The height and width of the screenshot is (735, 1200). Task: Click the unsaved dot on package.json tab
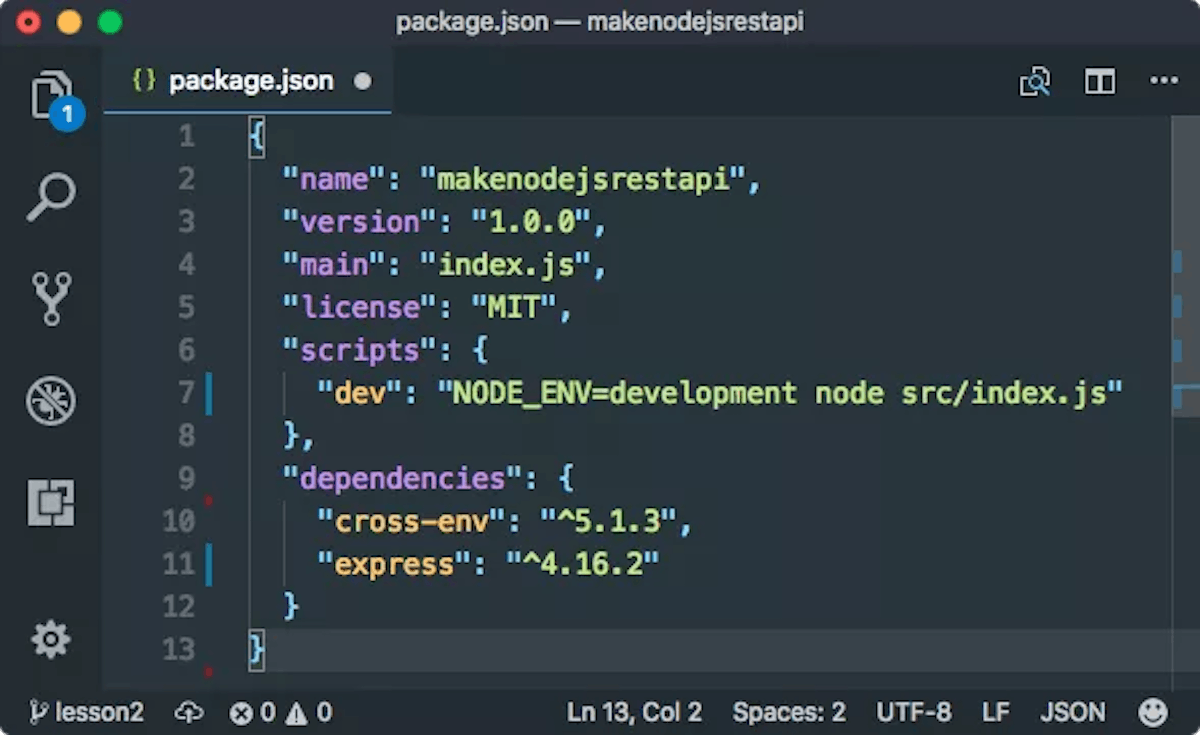pyautogui.click(x=363, y=81)
